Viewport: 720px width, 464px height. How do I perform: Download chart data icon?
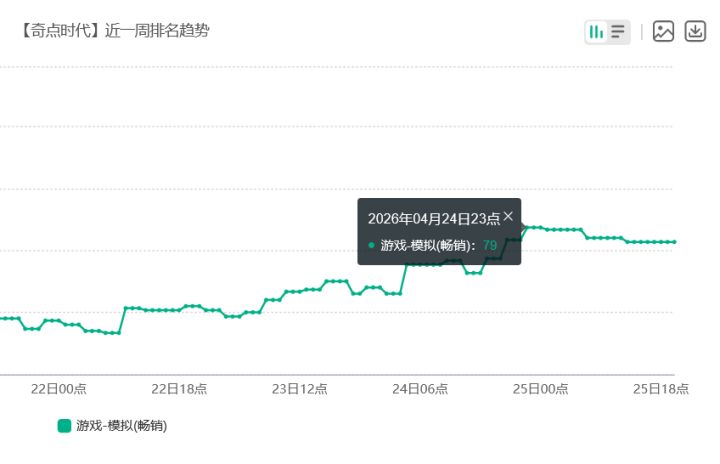695,32
